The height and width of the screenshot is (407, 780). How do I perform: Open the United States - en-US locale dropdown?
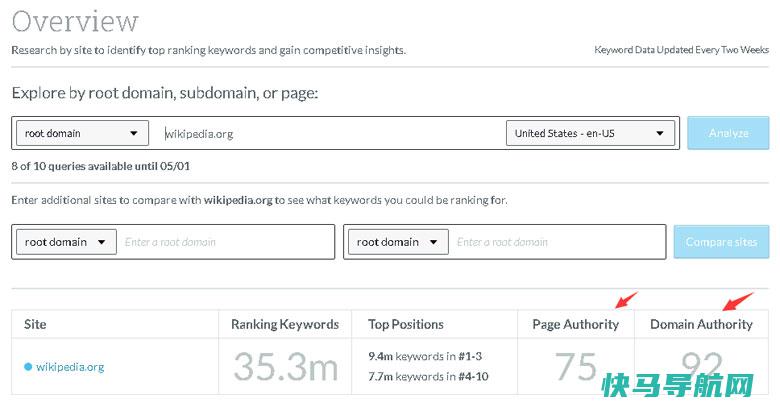click(590, 133)
